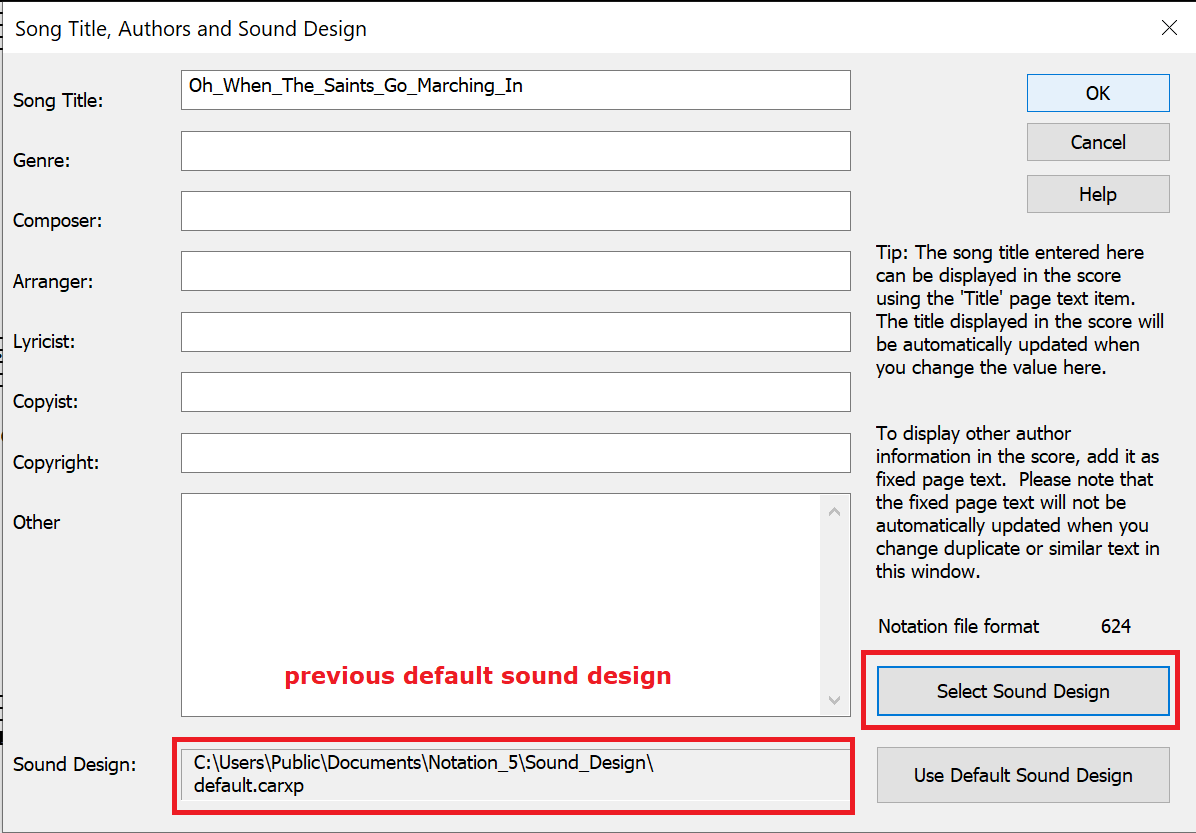Click the Select Sound Design button
The height and width of the screenshot is (833, 1196).
click(1022, 691)
